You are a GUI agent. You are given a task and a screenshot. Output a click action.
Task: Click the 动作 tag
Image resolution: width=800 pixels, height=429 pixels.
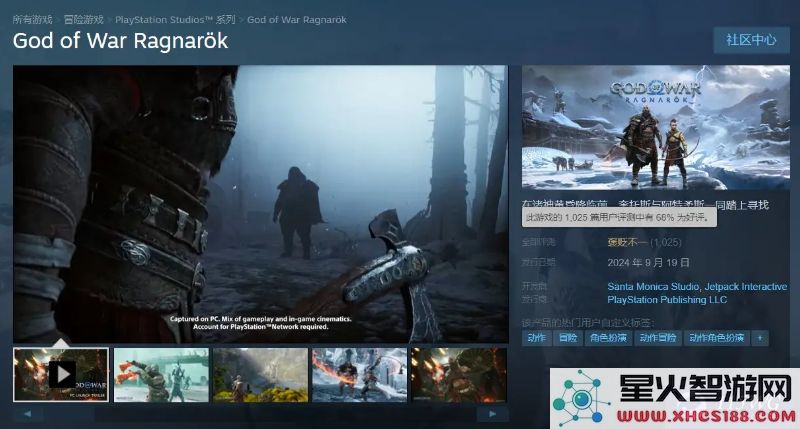536,338
